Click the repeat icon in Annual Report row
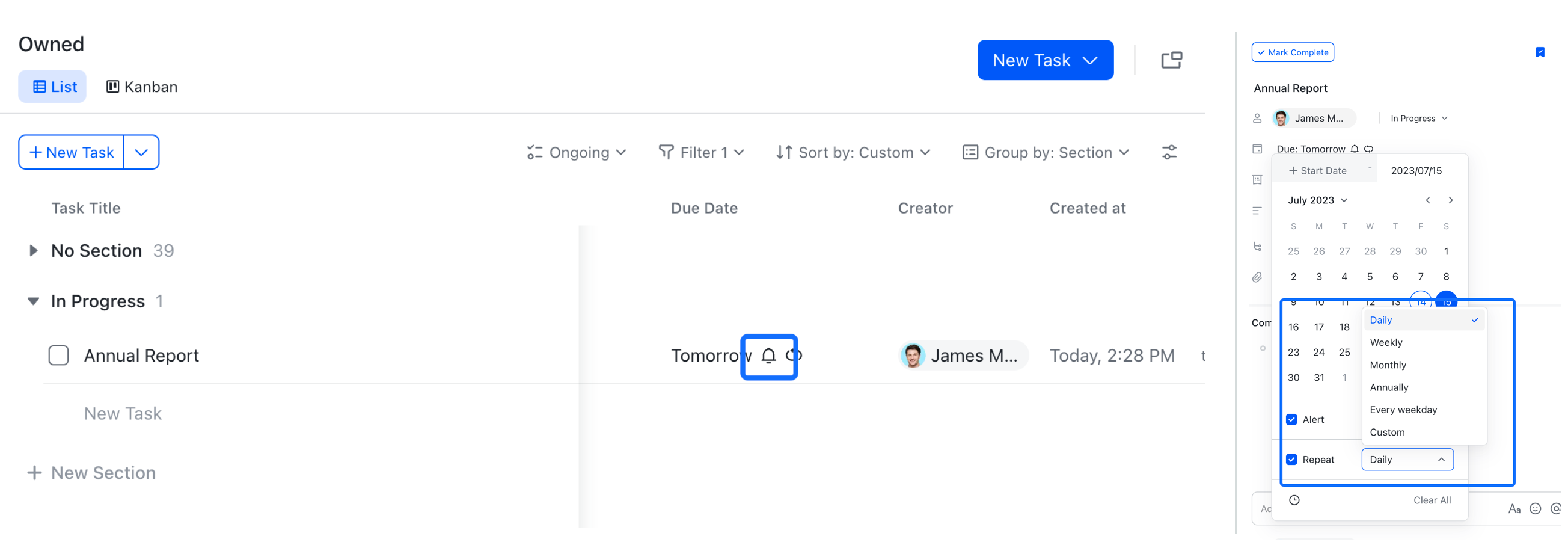 [794, 356]
